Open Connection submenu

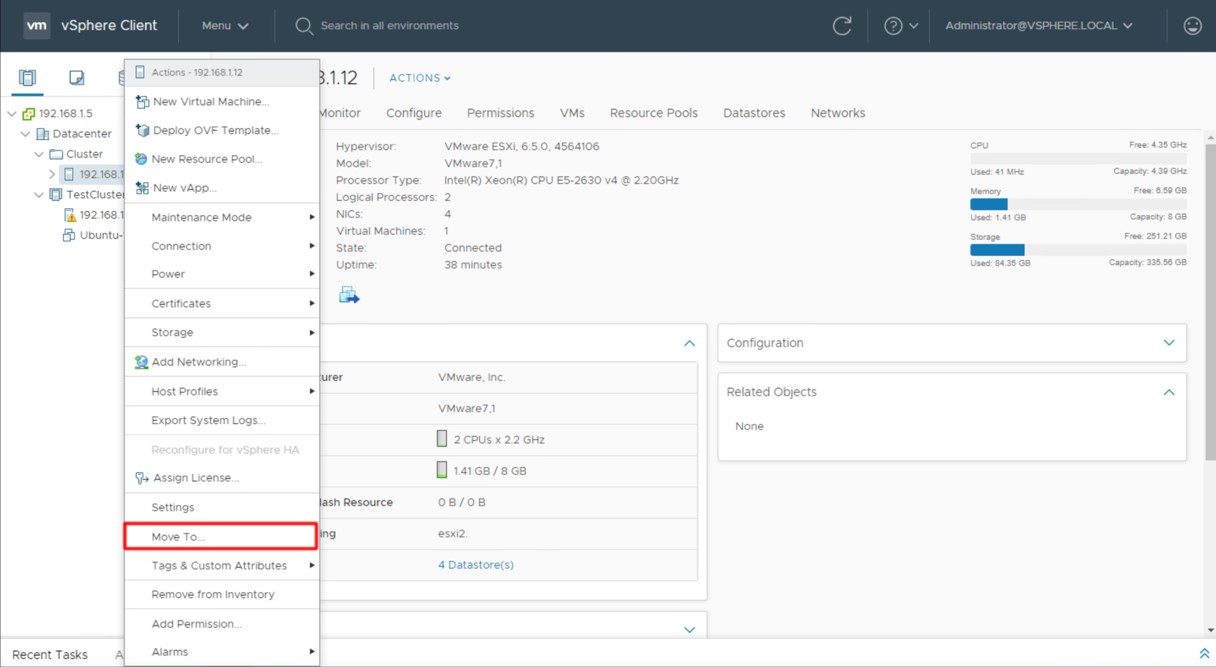[x=222, y=246]
